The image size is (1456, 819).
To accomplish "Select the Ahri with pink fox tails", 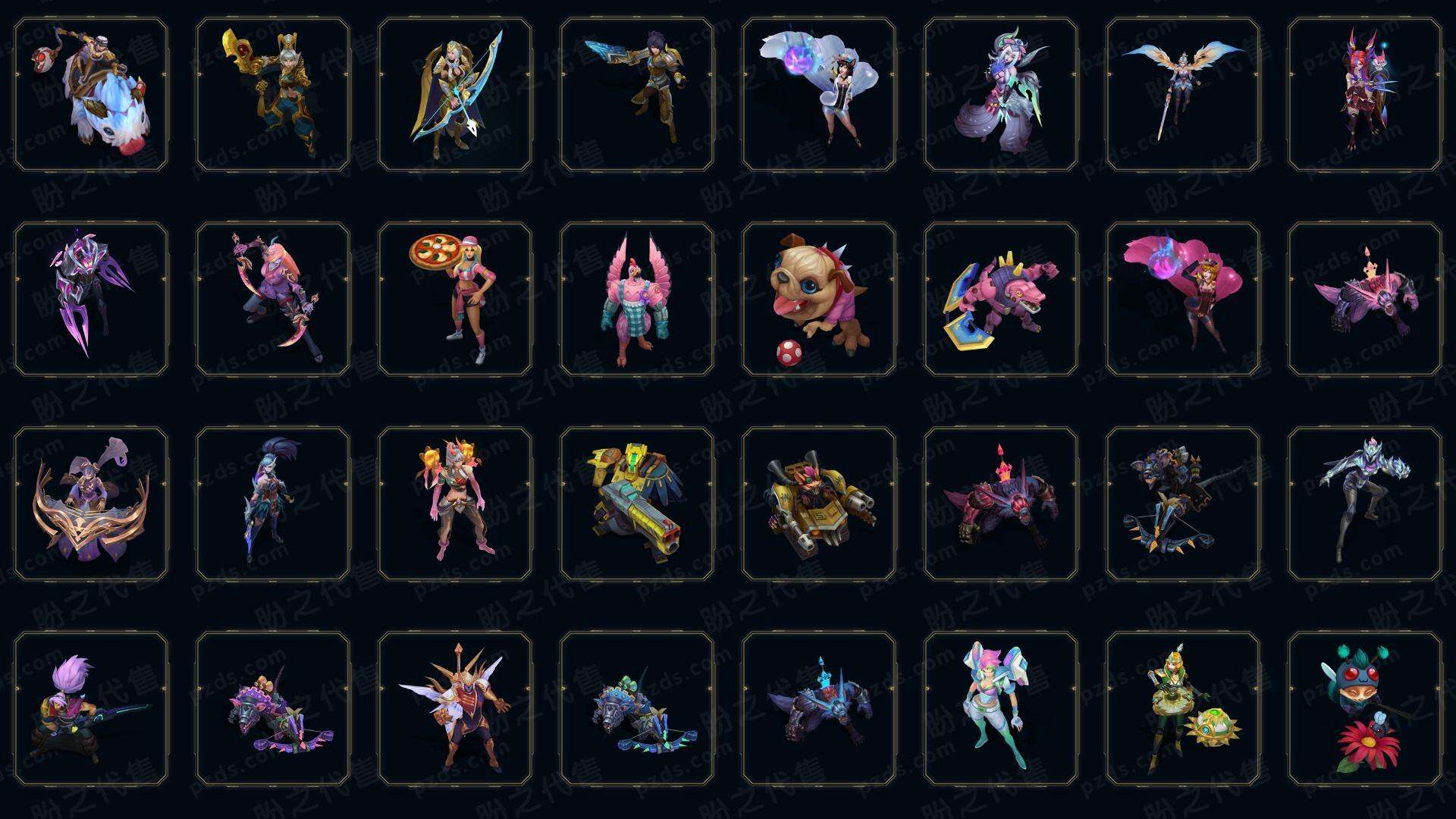I will click(1183, 299).
